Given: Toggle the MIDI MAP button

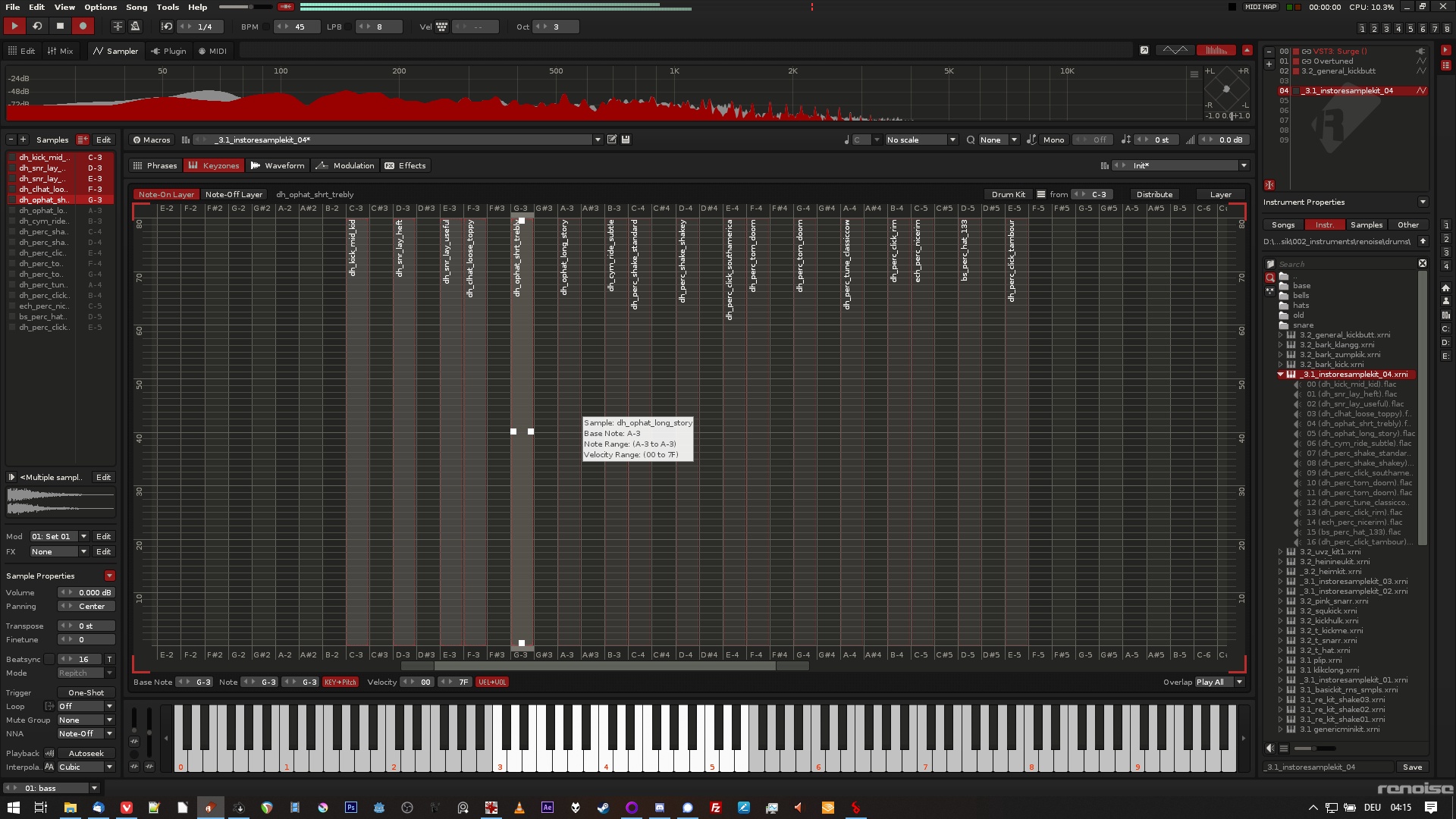Looking at the screenshot, I should pos(1260,7).
